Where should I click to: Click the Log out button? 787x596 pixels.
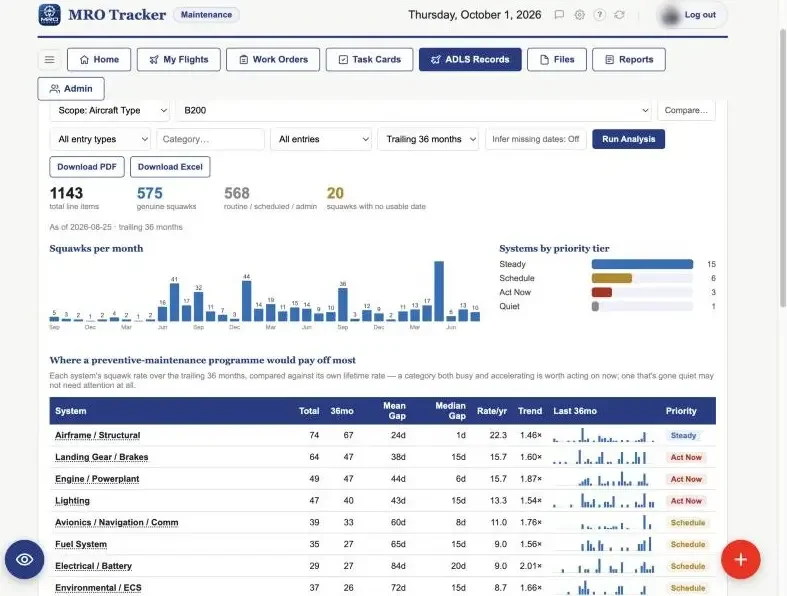tap(700, 15)
